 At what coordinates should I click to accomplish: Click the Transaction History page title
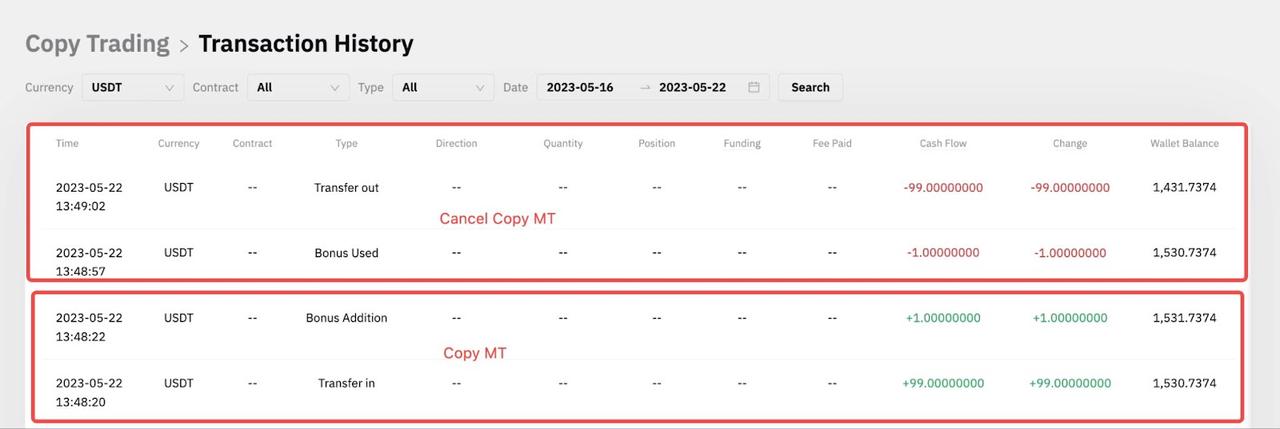[305, 44]
